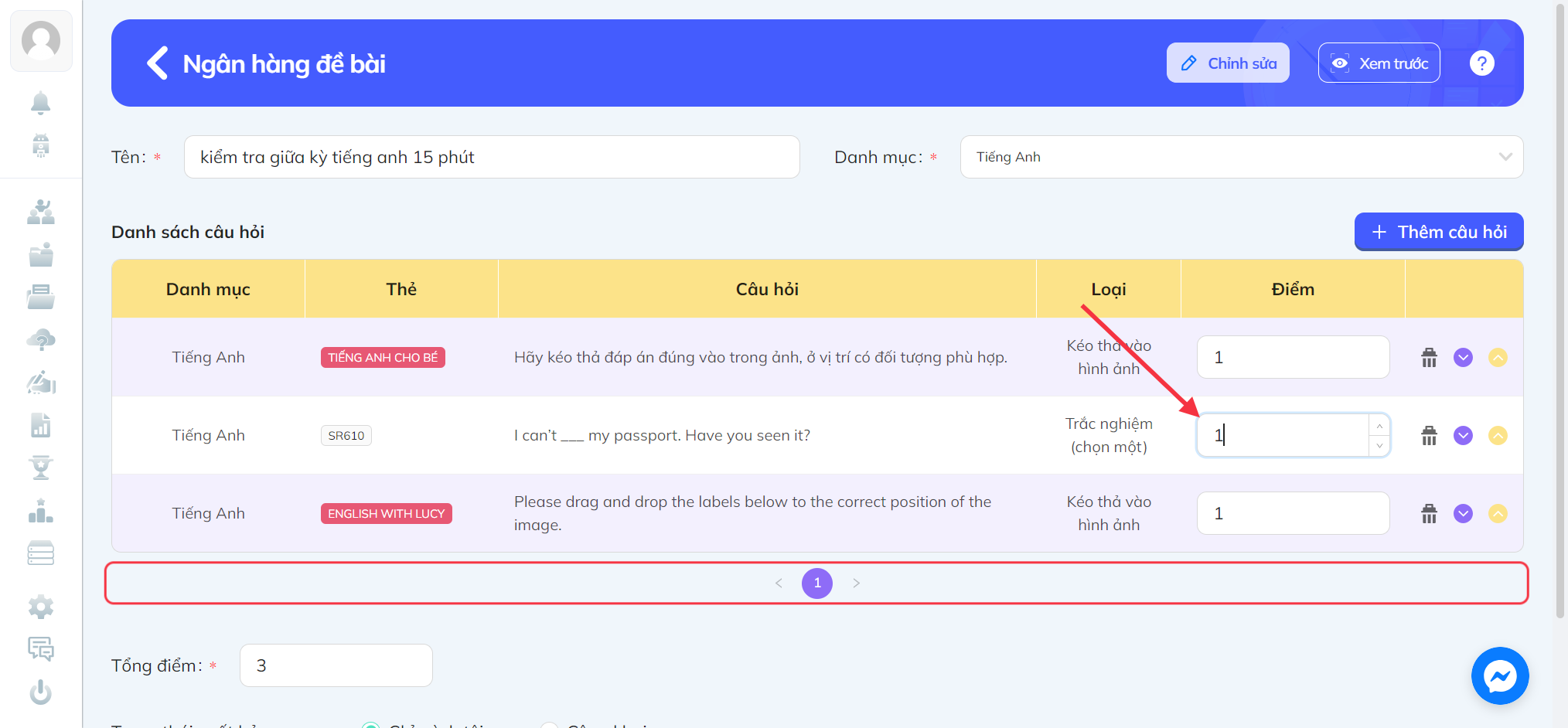This screenshot has height=728, width=1568.
Task: Open the user profile avatar
Action: point(41,41)
